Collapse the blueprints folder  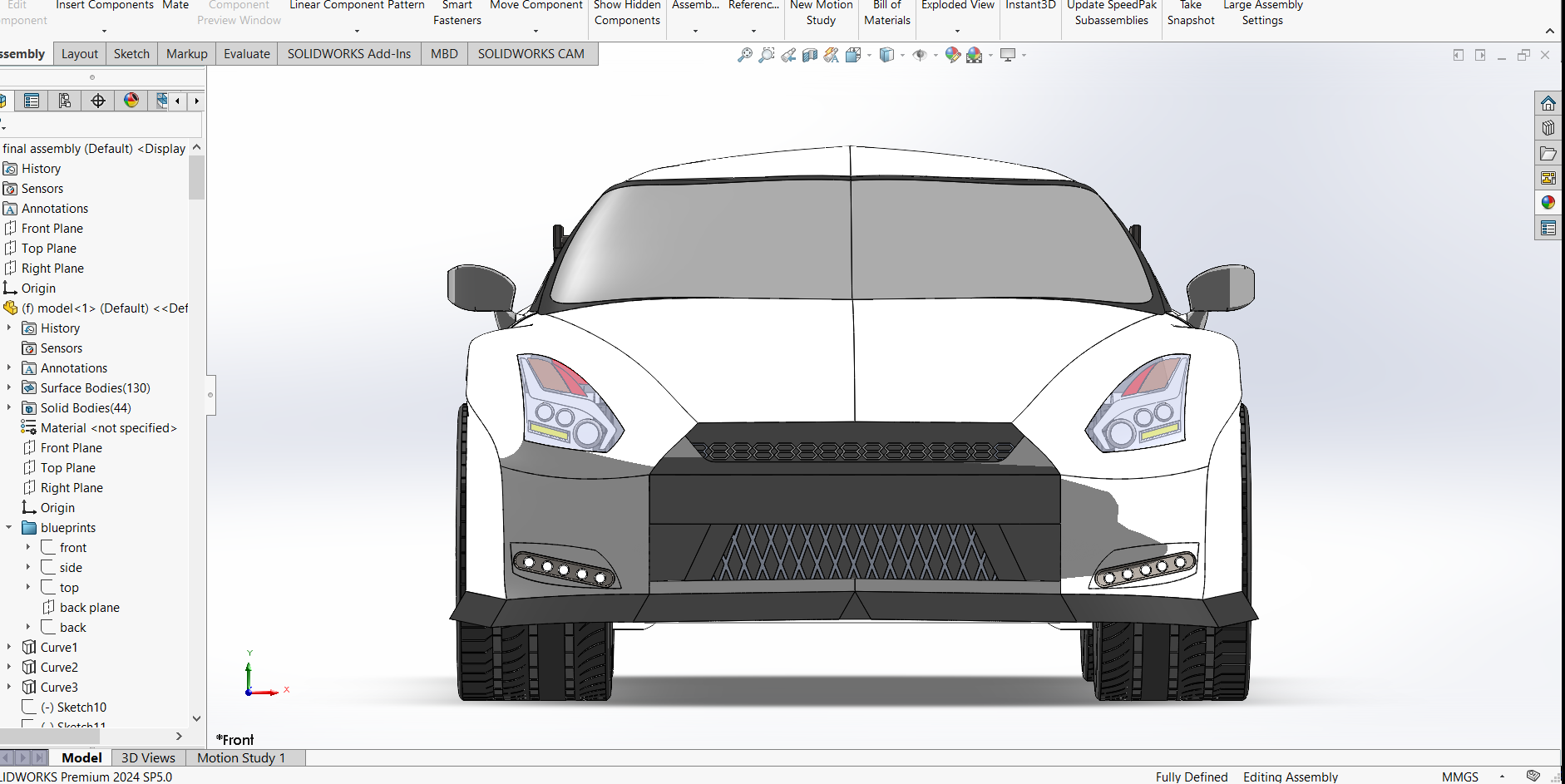coord(9,527)
